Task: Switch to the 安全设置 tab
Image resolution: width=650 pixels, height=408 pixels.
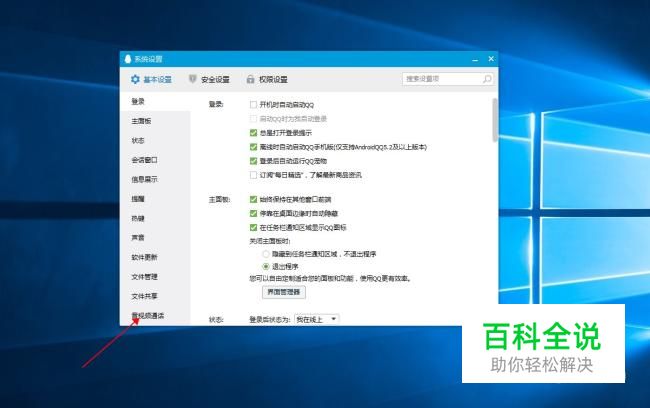Action: tap(209, 79)
